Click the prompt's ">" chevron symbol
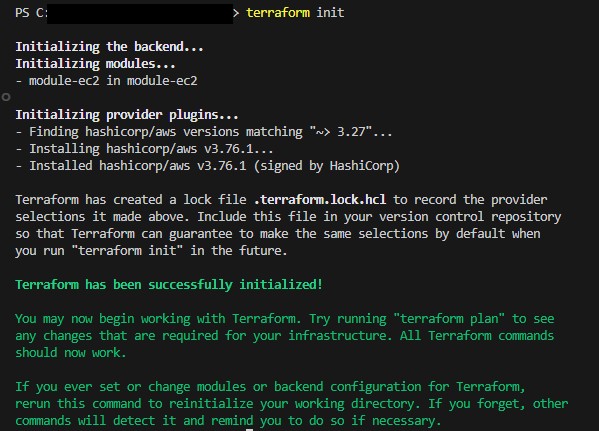The width and height of the screenshot is (599, 431). pos(236,13)
